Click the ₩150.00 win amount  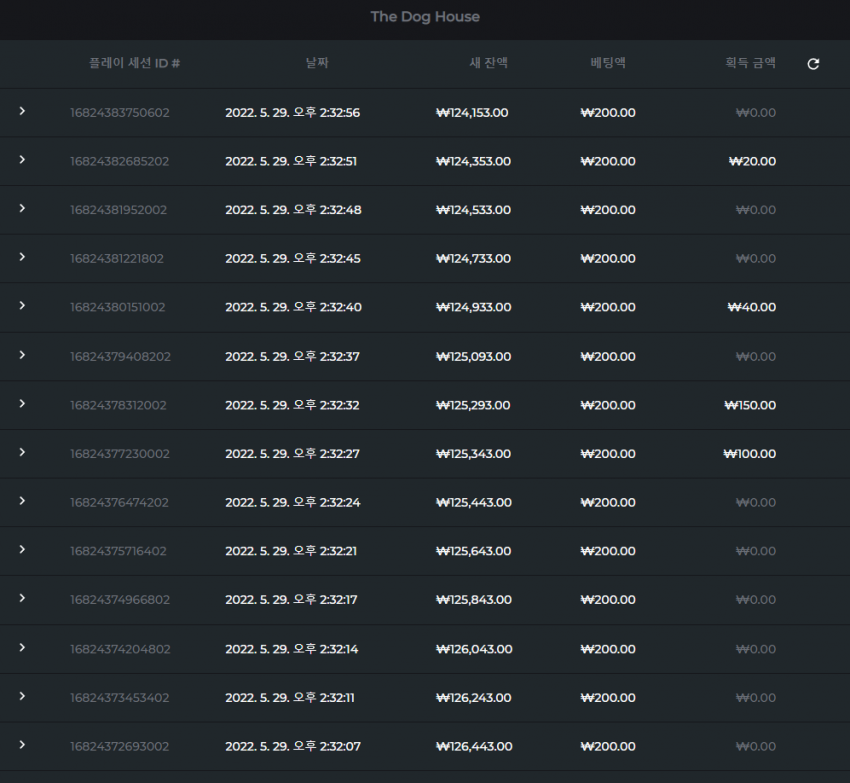[x=750, y=406]
